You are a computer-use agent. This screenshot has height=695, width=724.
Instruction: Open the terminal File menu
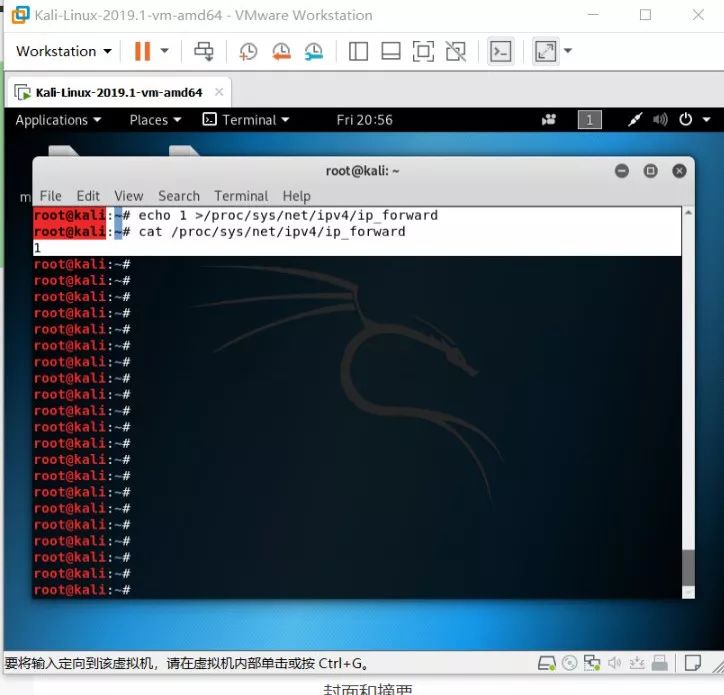pyautogui.click(x=50, y=196)
